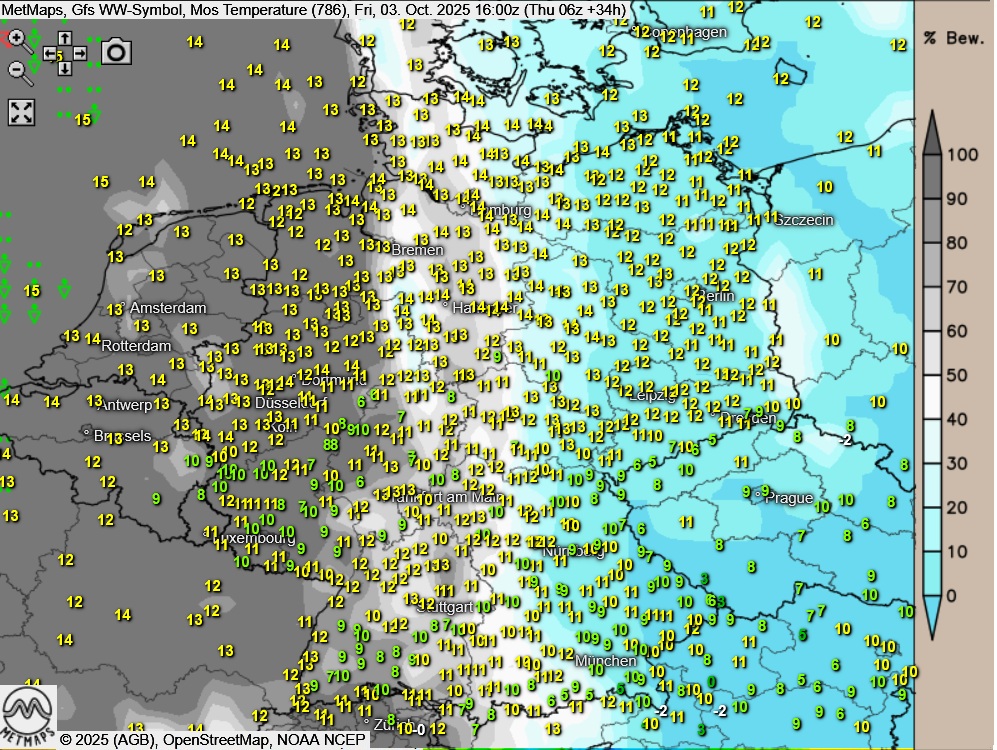Pan the map left with arrow
997x750 pixels.
pyautogui.click(x=50, y=53)
